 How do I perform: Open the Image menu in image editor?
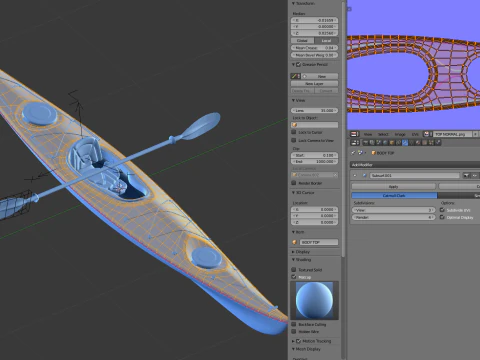pyautogui.click(x=400, y=134)
